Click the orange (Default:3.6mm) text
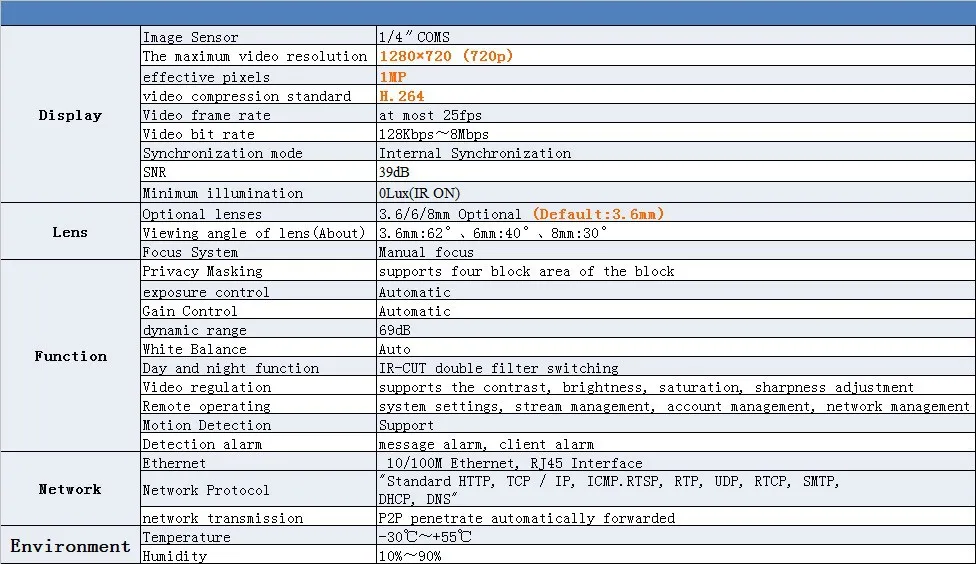Viewport: 976px width, 564px height. point(599,214)
